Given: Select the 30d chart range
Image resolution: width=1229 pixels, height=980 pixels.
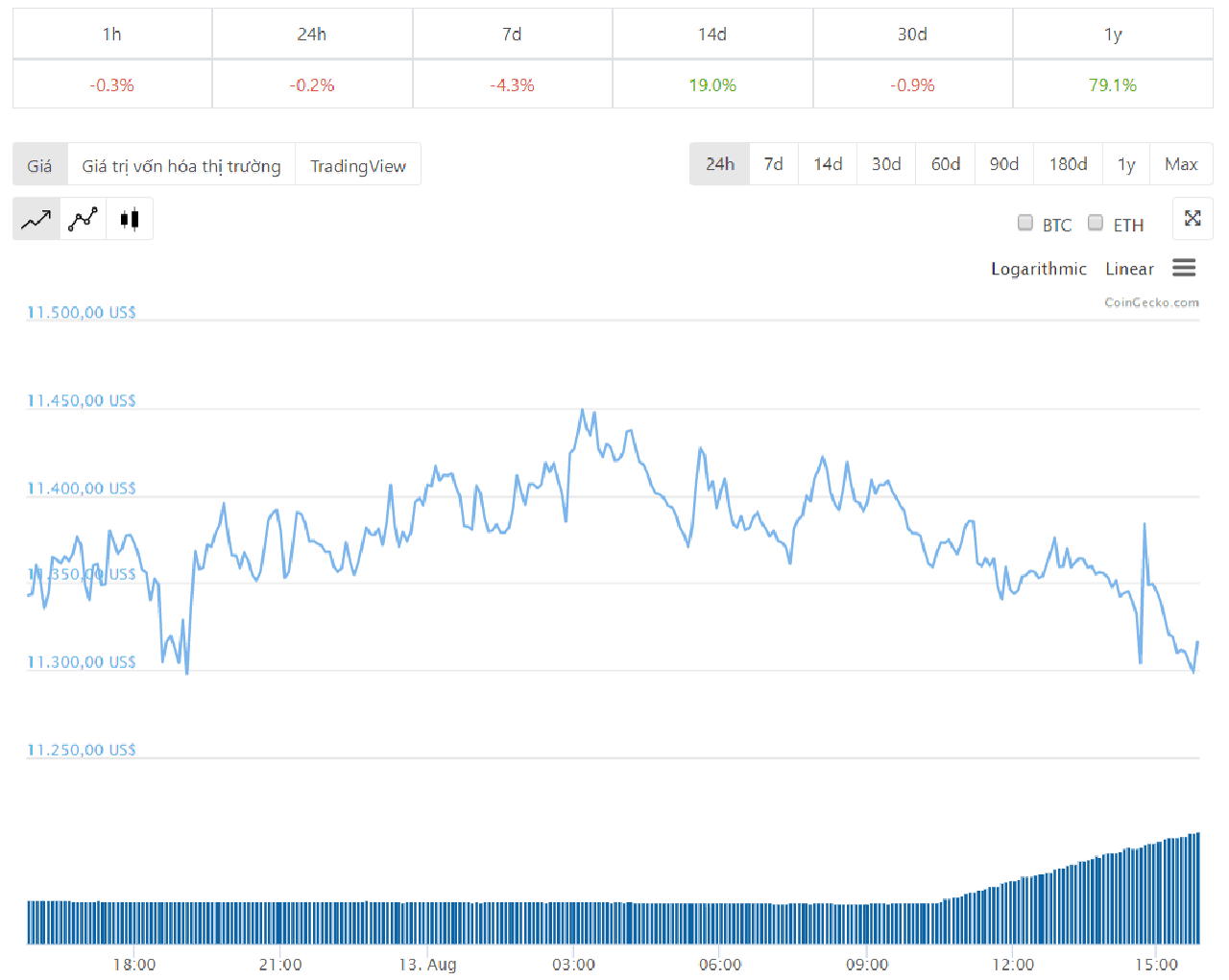Looking at the screenshot, I should point(886,164).
